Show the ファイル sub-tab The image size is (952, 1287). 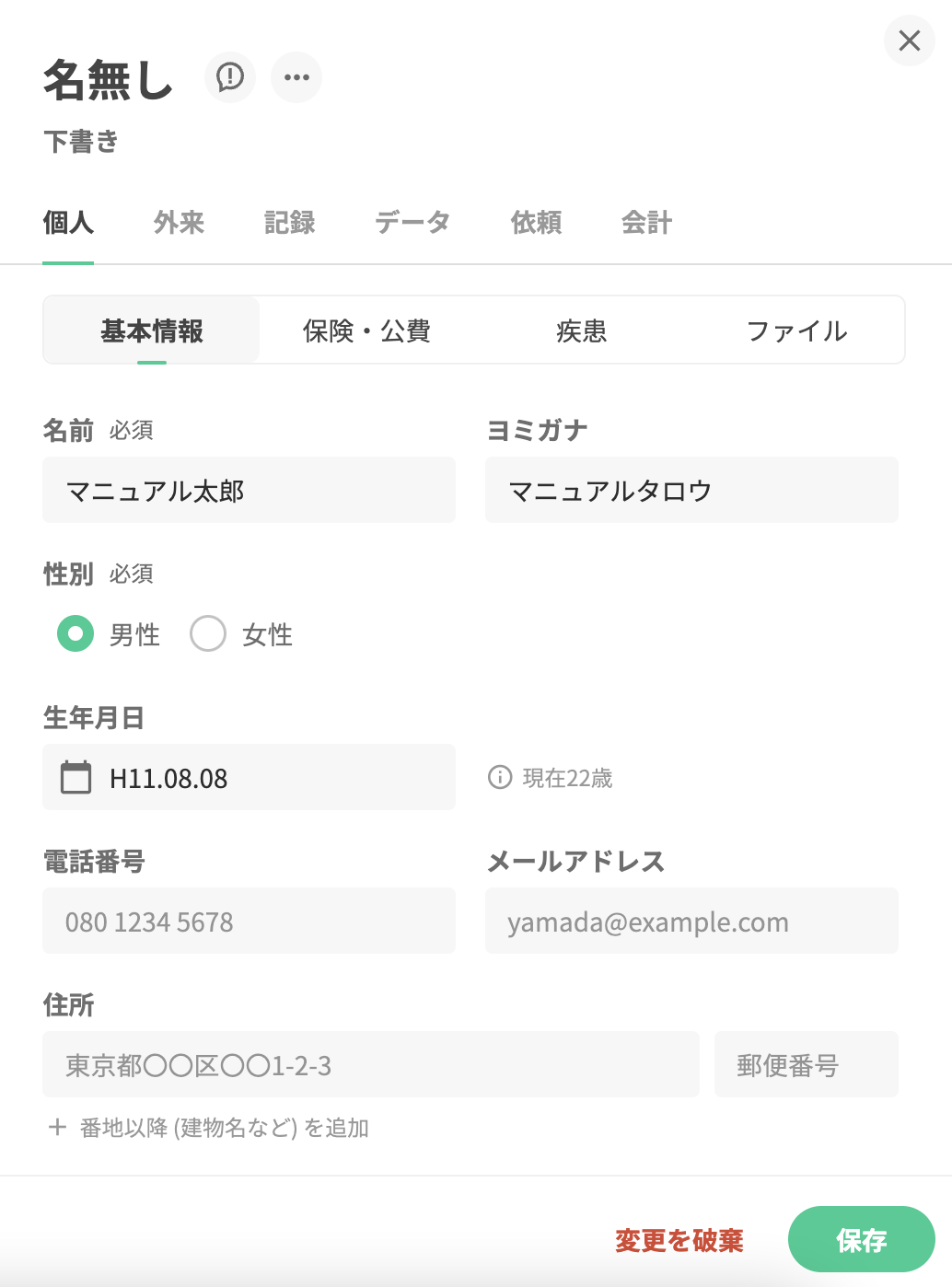click(x=796, y=330)
